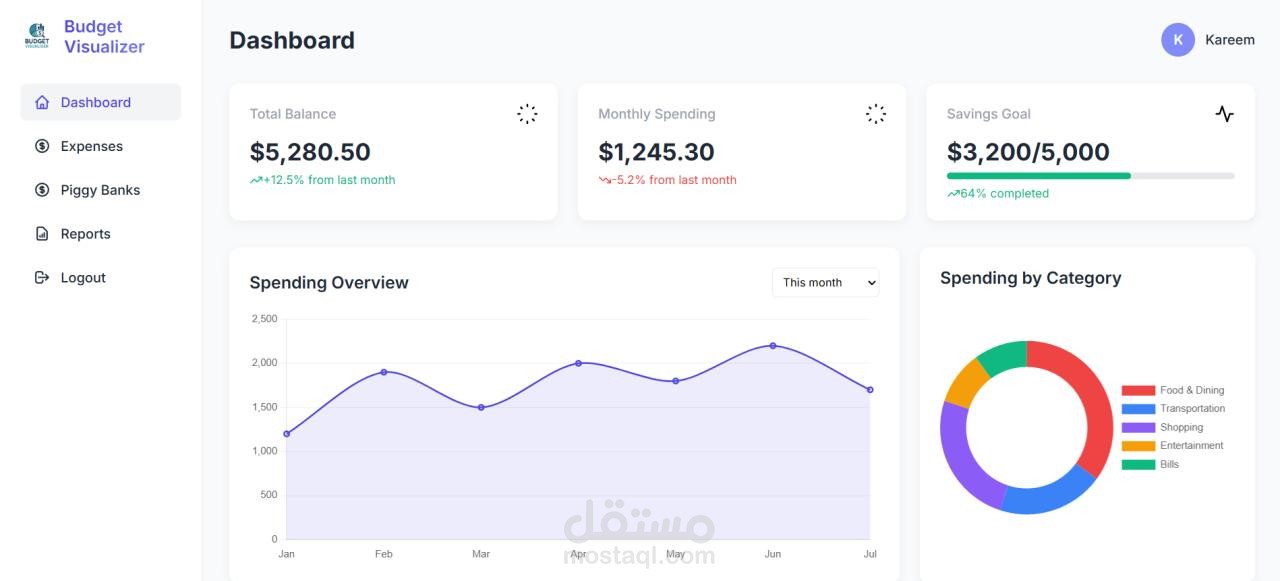This screenshot has width=1280, height=581.
Task: Click the Piggy Banks dollar icon
Action: 42,190
